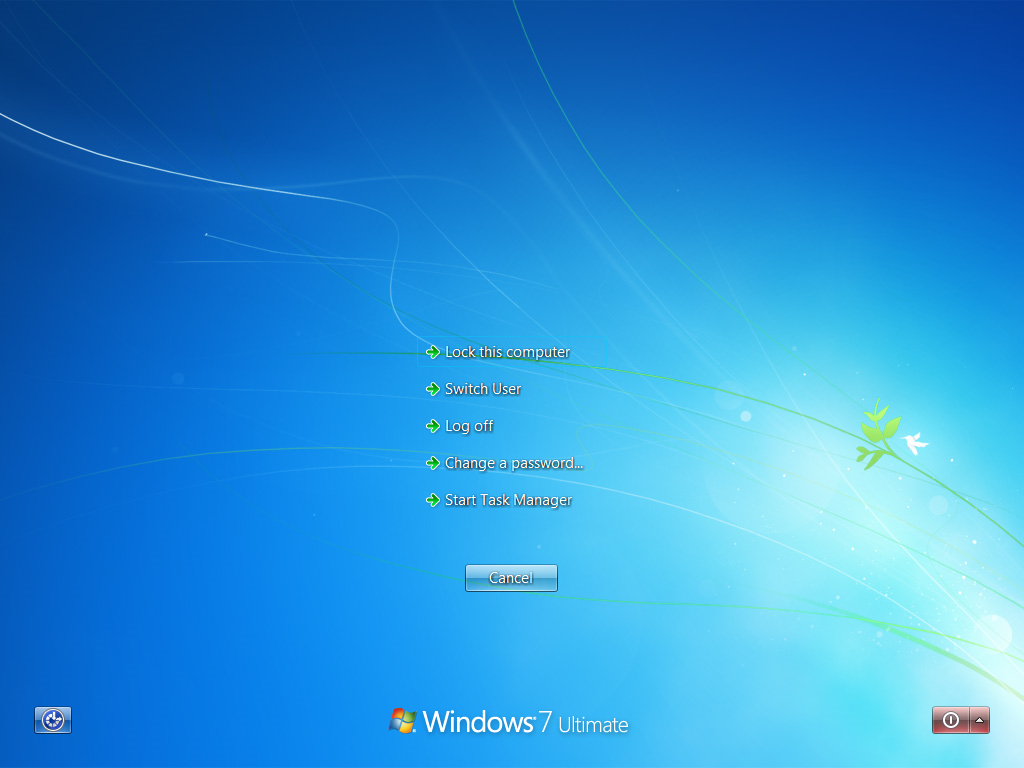Image resolution: width=1024 pixels, height=768 pixels.
Task: Choose "Switch User" from the options
Action: point(481,389)
